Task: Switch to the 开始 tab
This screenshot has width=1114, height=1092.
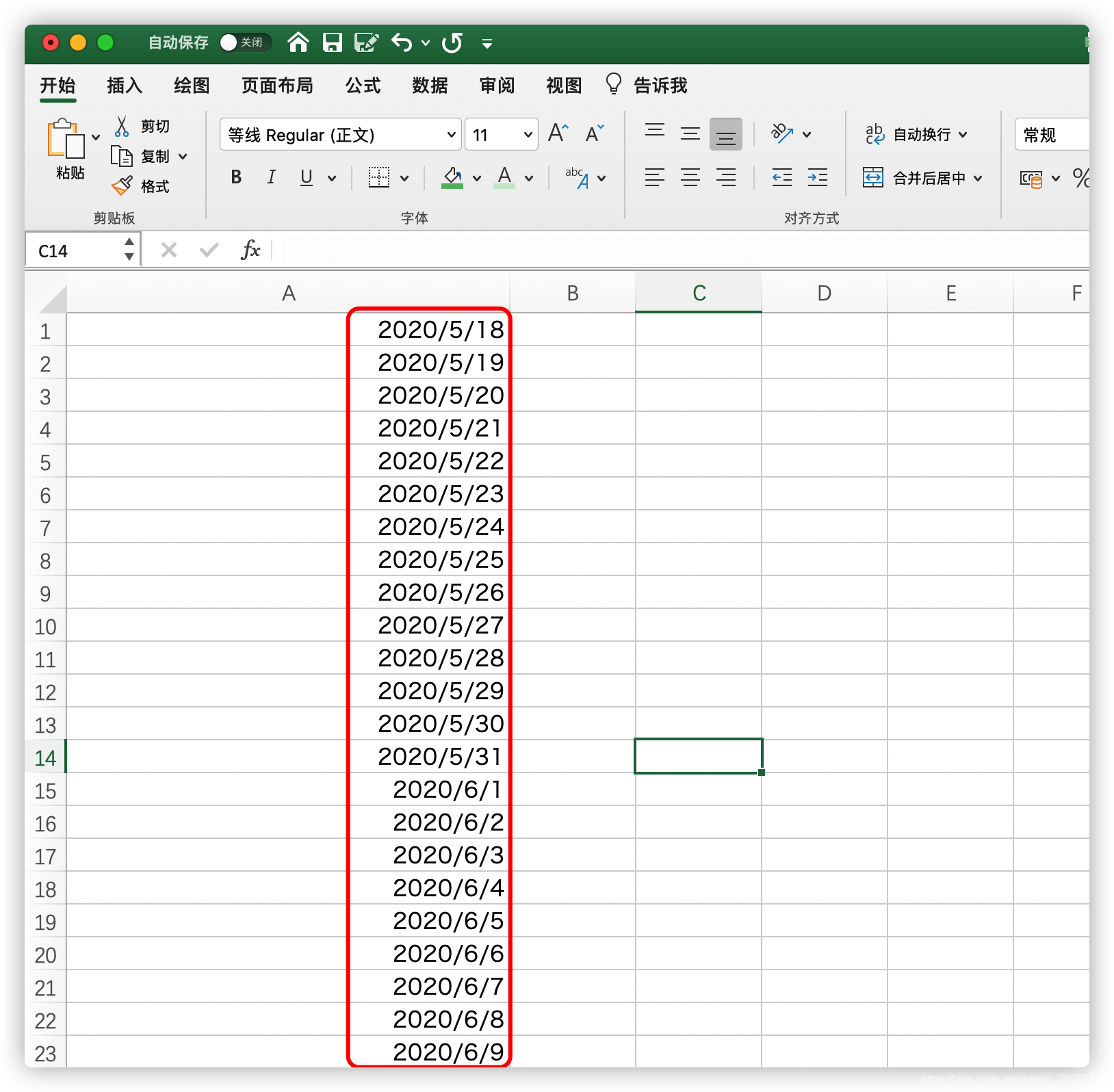Action: 57,85
